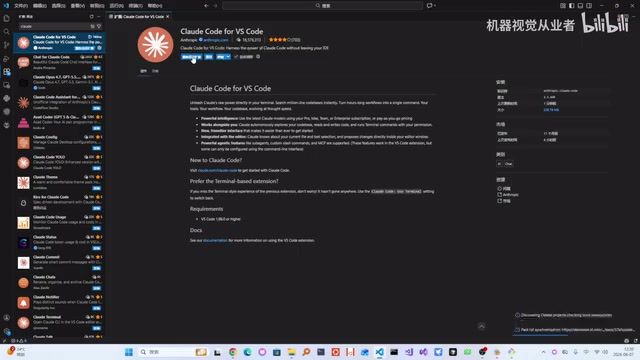The width and height of the screenshot is (640, 360).
Task: Open the Source Control view
Action: pyautogui.click(x=7, y=45)
